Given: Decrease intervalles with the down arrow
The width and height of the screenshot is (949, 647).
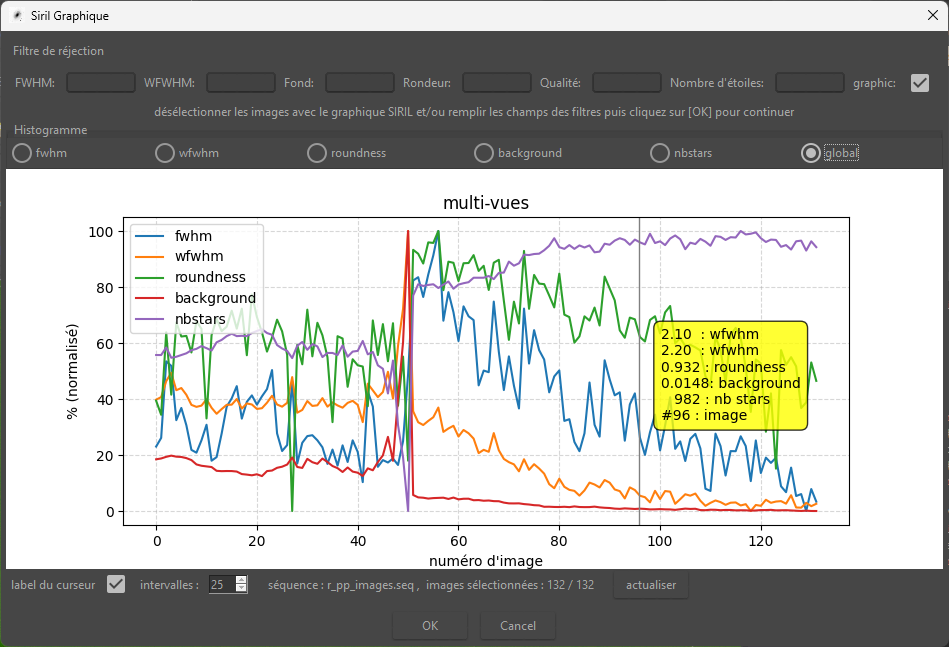Looking at the screenshot, I should [241, 589].
